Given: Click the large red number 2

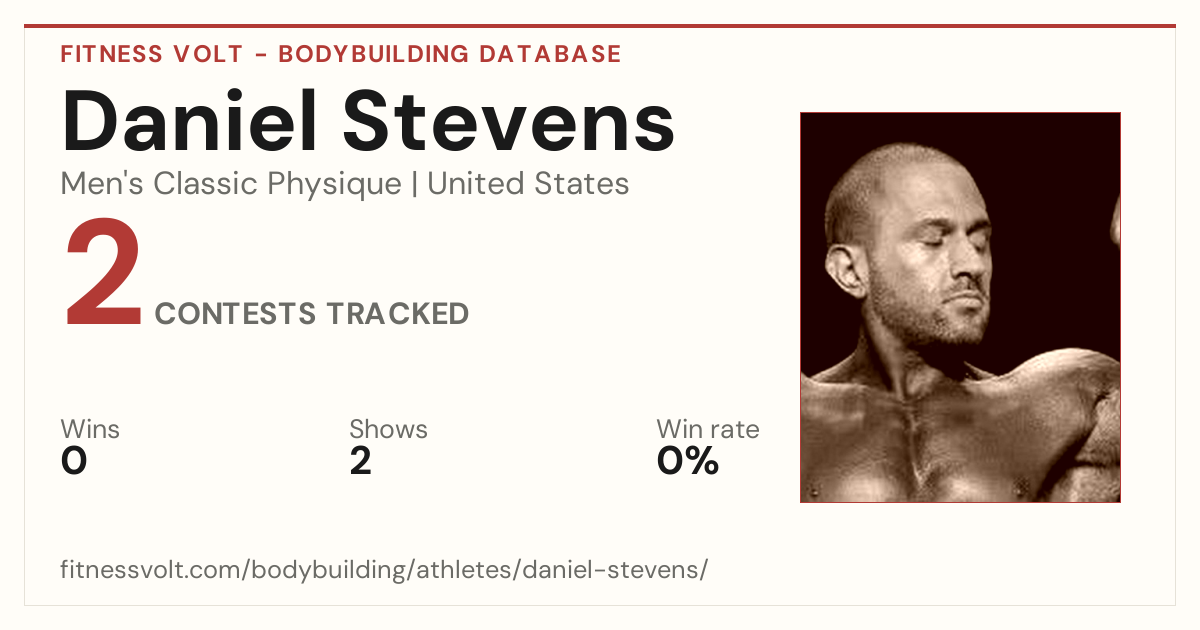Looking at the screenshot, I should (x=104, y=275).
